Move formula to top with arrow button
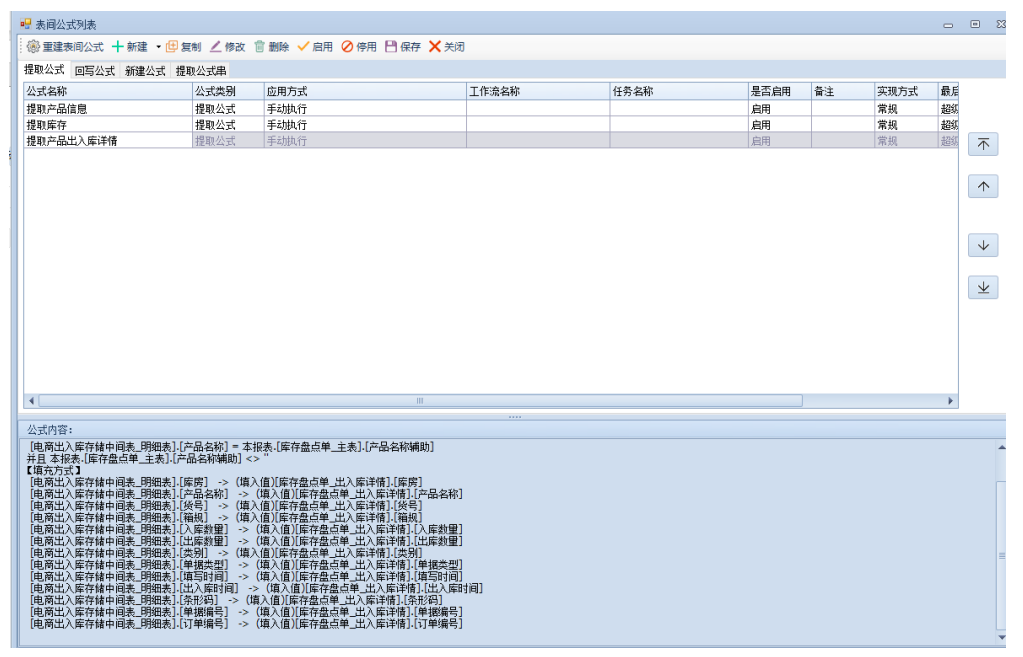1023x657 pixels. [x=983, y=144]
